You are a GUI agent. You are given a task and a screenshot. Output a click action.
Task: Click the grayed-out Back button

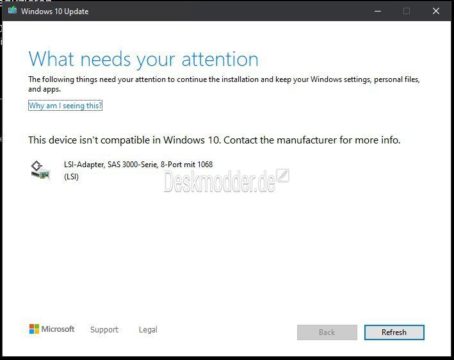327,332
